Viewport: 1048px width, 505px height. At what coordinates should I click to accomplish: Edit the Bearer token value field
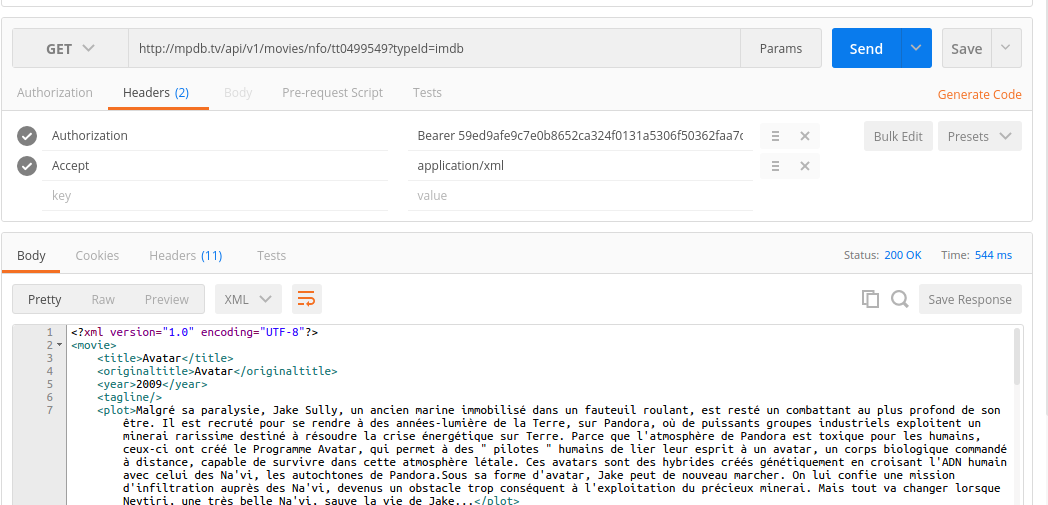point(580,136)
